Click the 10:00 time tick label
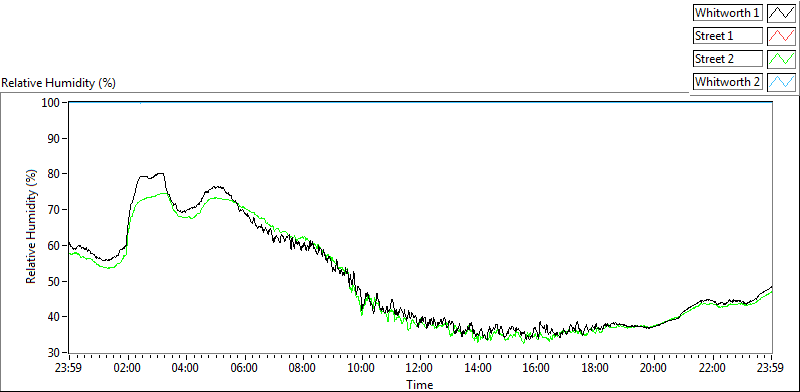The image size is (800, 392). click(362, 367)
